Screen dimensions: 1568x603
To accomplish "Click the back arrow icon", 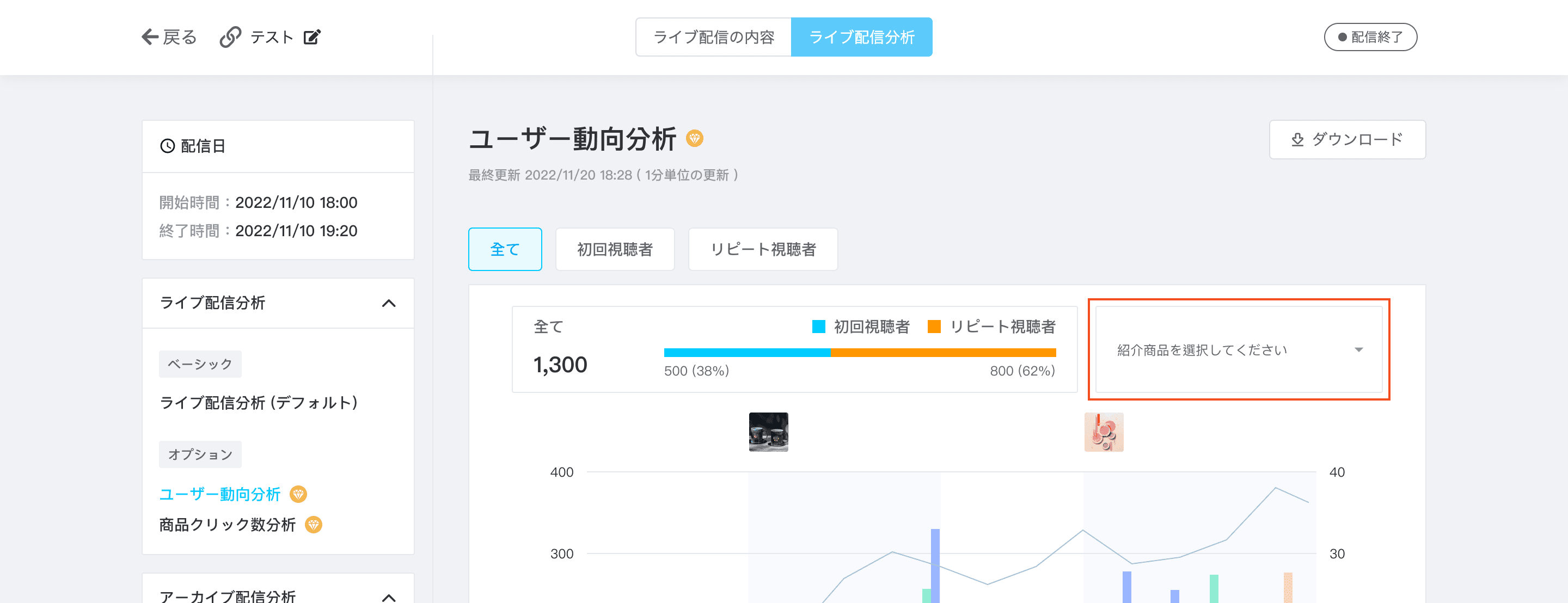I will coord(150,37).
